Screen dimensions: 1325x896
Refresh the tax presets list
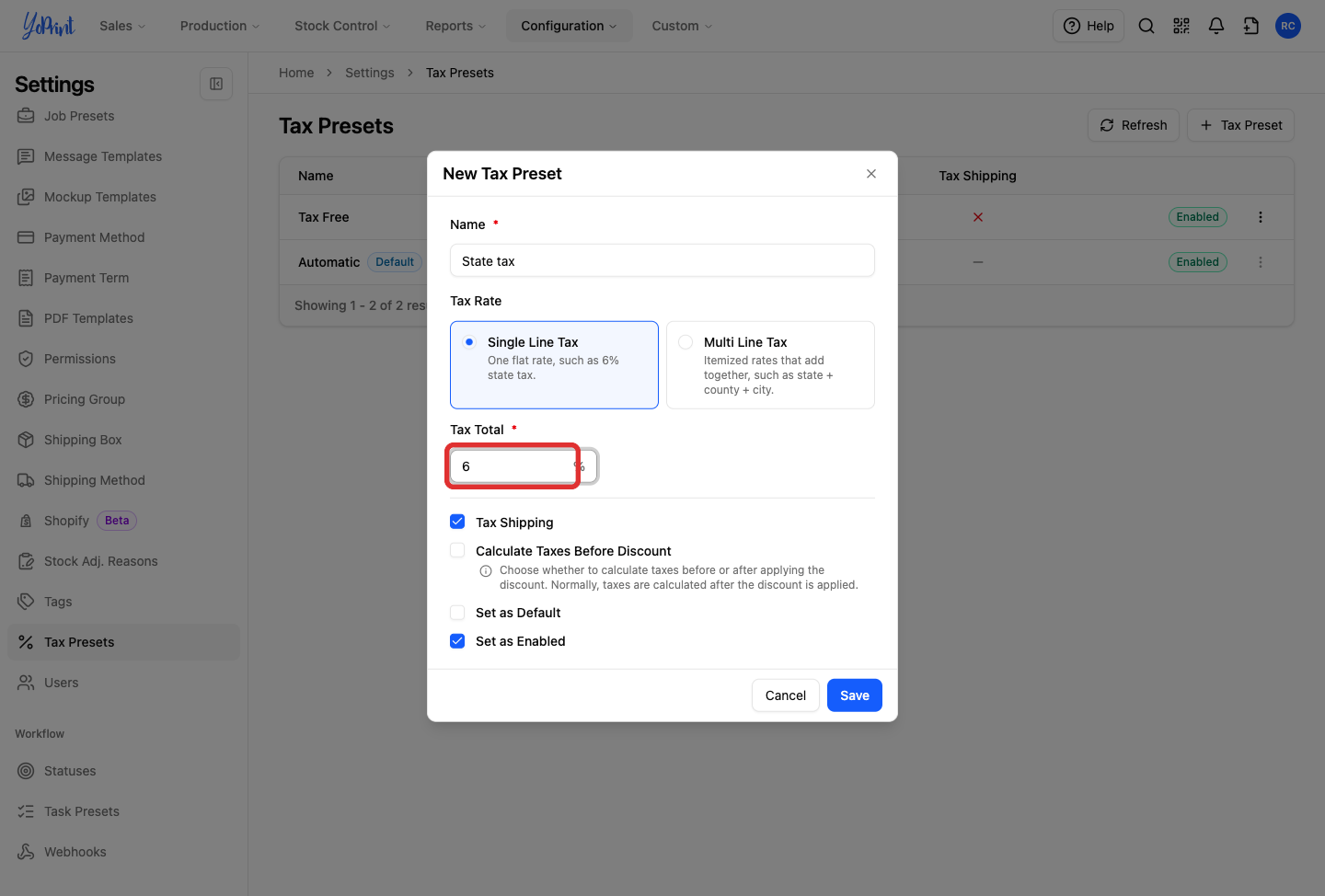(x=1134, y=125)
